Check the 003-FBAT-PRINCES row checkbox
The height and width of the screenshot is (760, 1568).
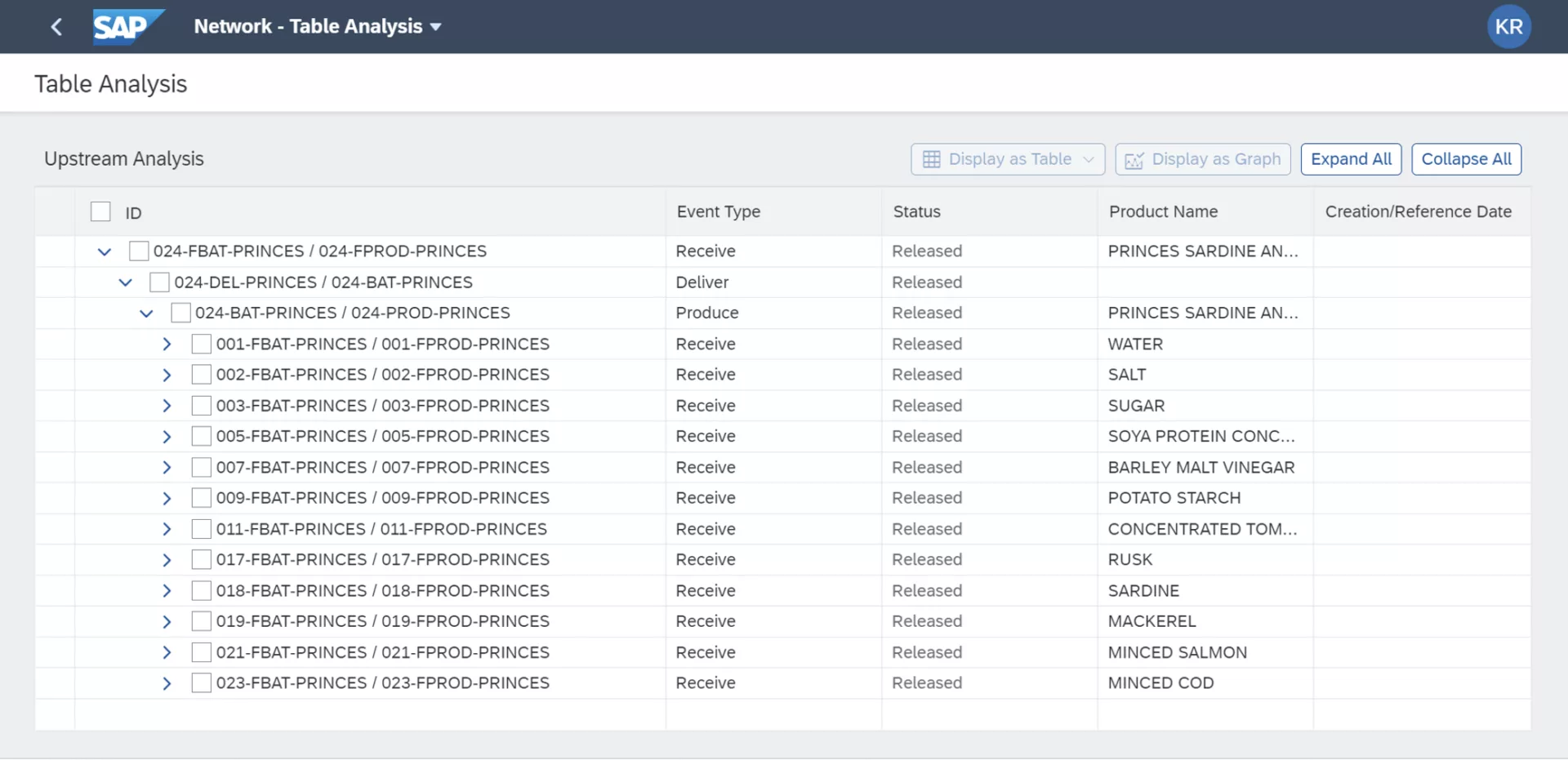pyautogui.click(x=201, y=406)
